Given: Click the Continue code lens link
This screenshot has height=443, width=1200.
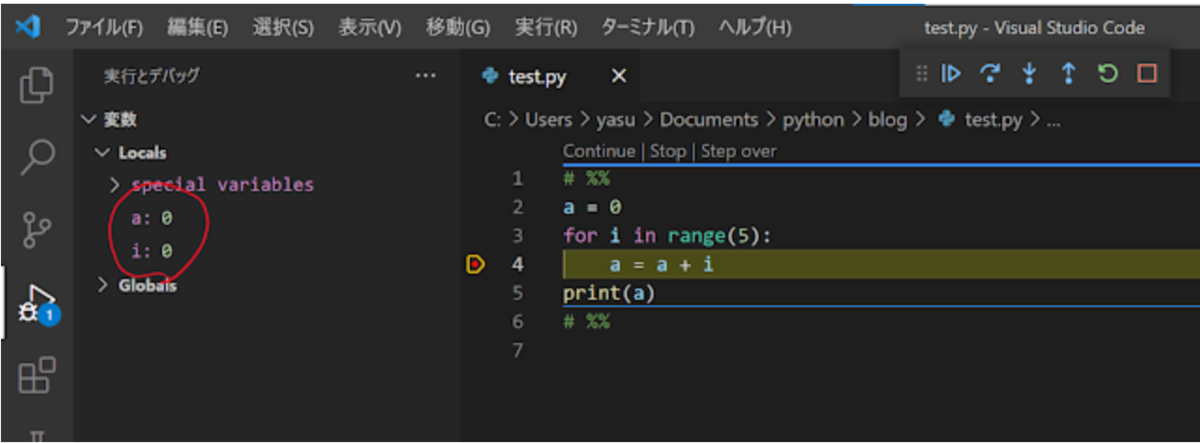Looking at the screenshot, I should 598,151.
